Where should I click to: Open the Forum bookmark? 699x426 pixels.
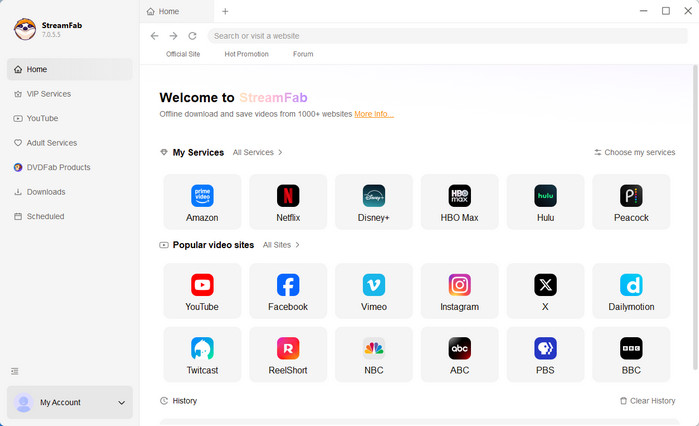tap(303, 54)
